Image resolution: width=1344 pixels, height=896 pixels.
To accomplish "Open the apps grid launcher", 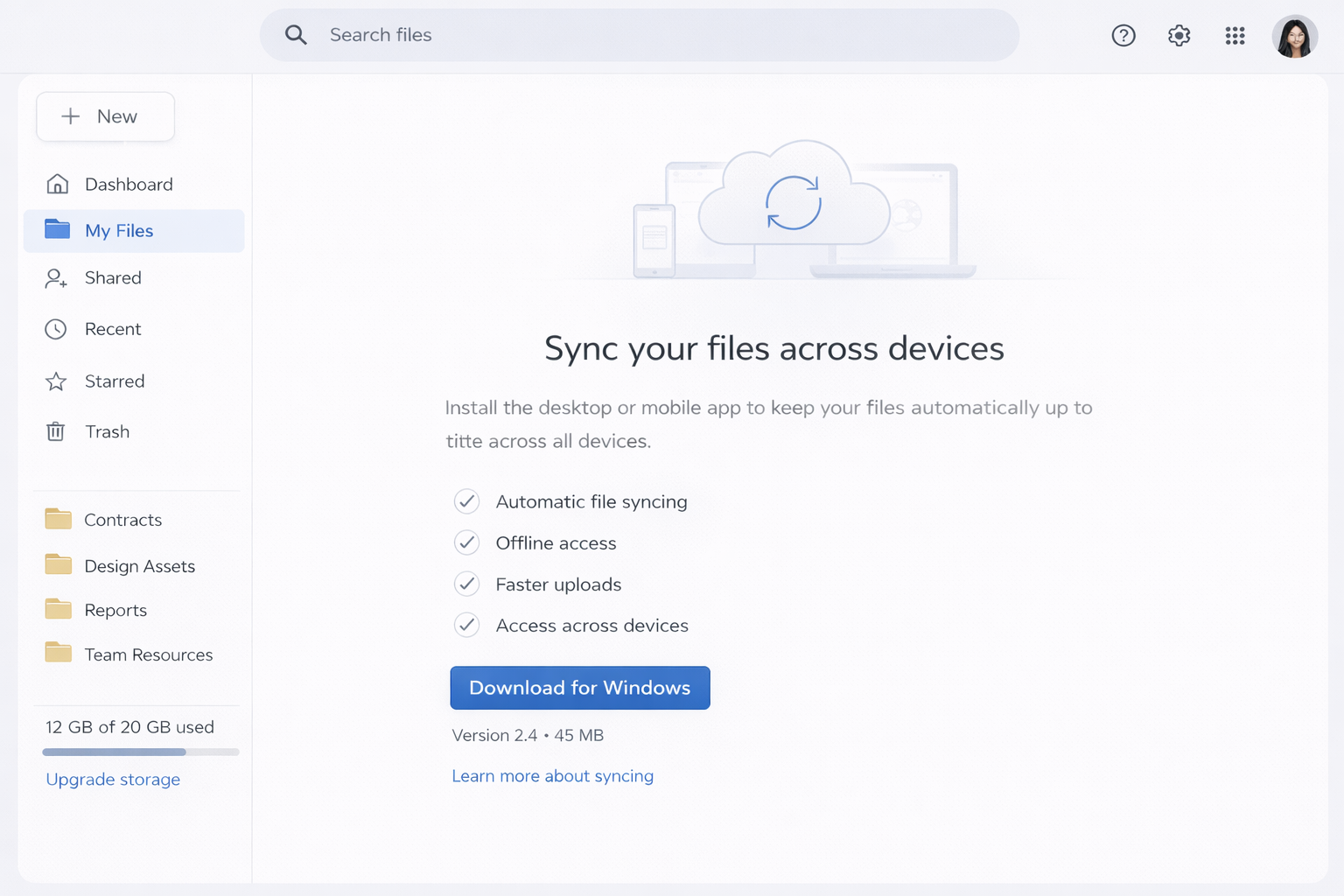I will (x=1235, y=36).
